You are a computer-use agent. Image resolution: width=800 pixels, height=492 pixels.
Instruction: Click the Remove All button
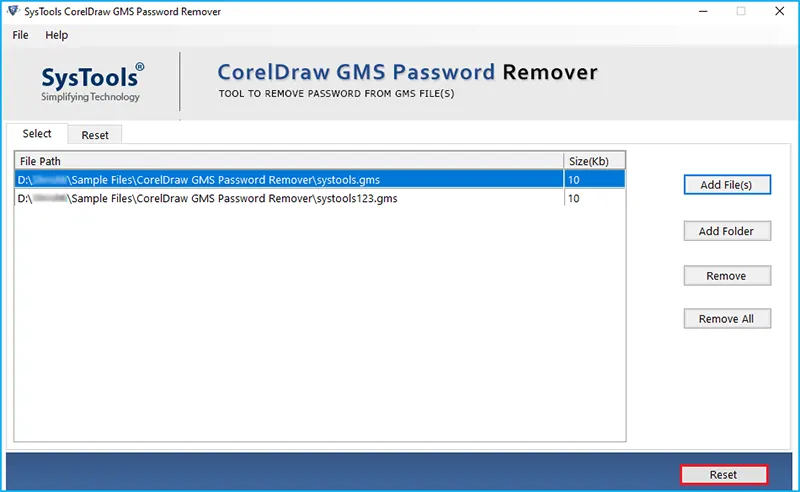pos(727,319)
